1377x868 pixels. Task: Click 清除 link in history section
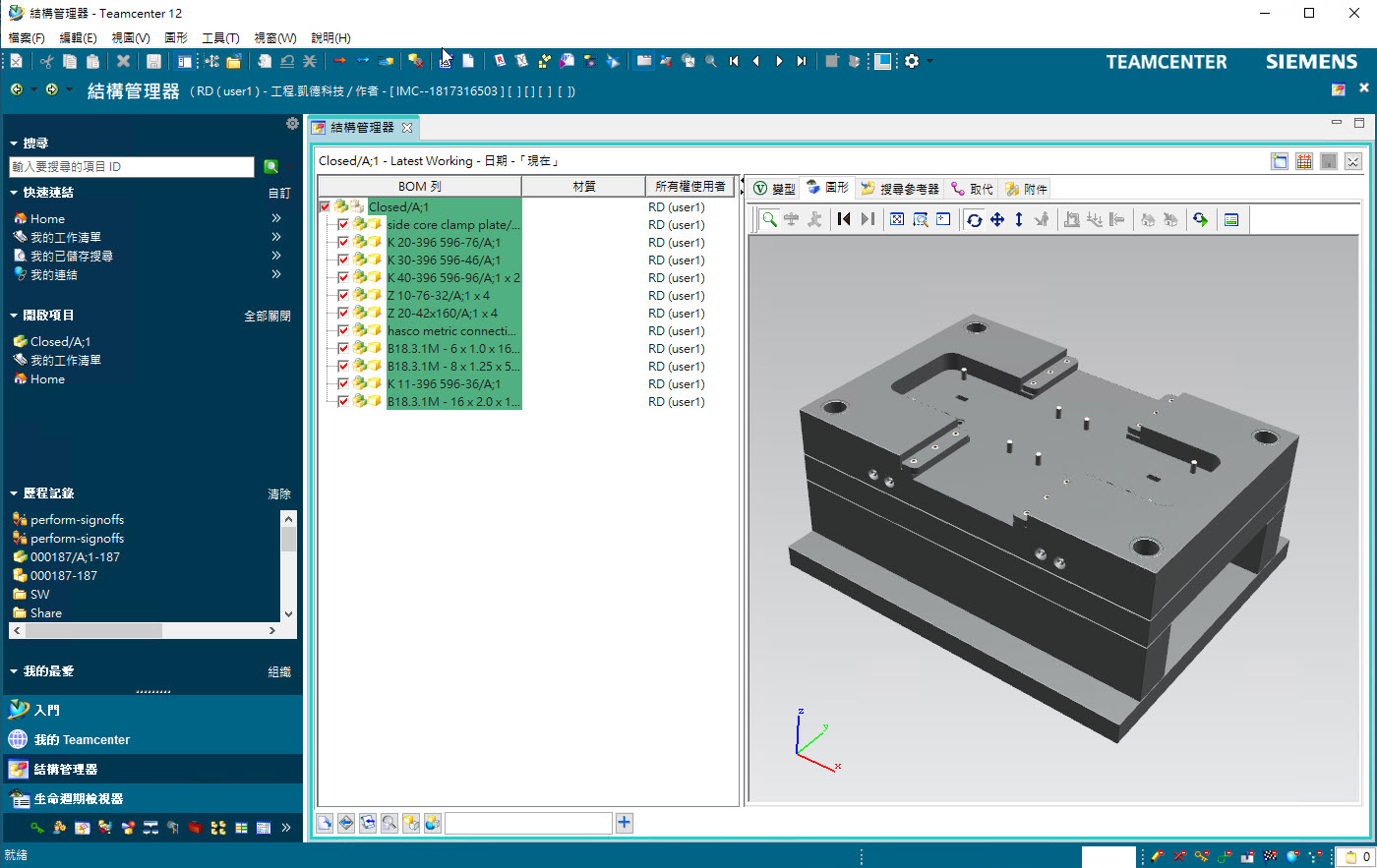[279, 494]
